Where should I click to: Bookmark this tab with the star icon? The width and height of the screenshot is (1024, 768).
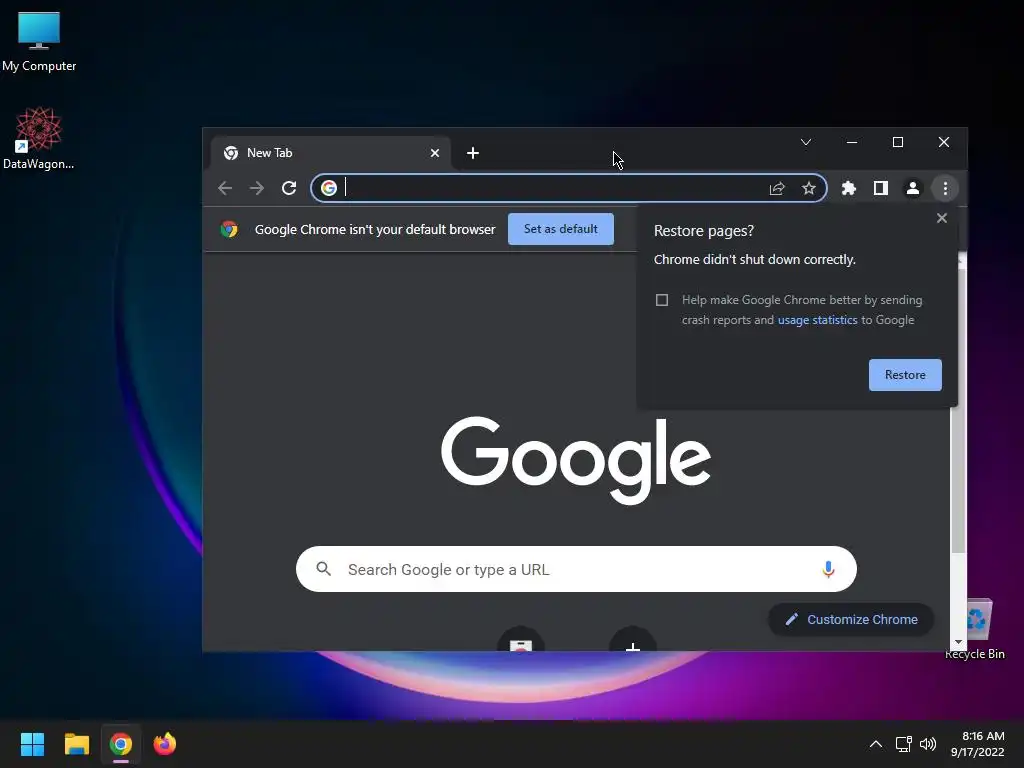click(x=808, y=189)
